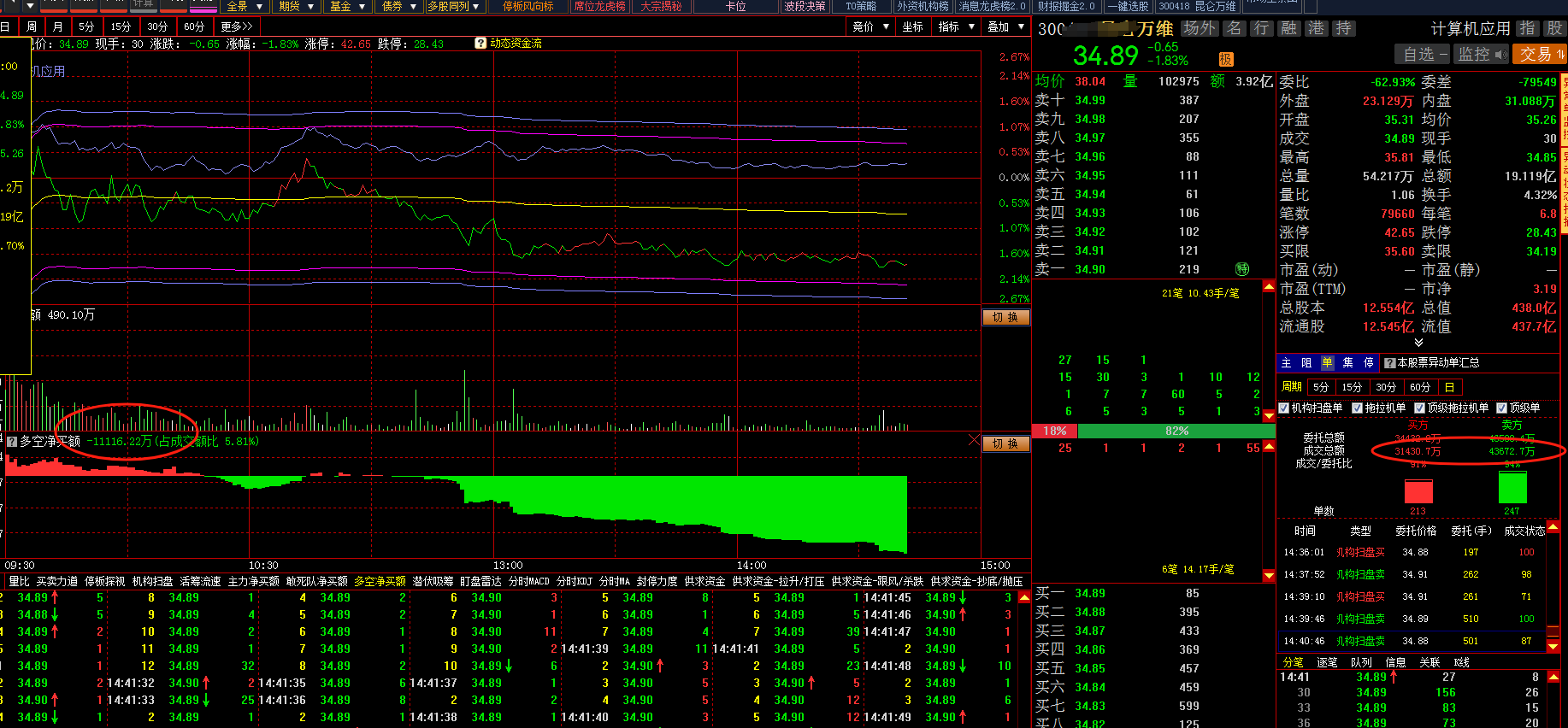Open the 场外 quote badge
Viewport: 1568px width, 728px height.
(x=1199, y=28)
